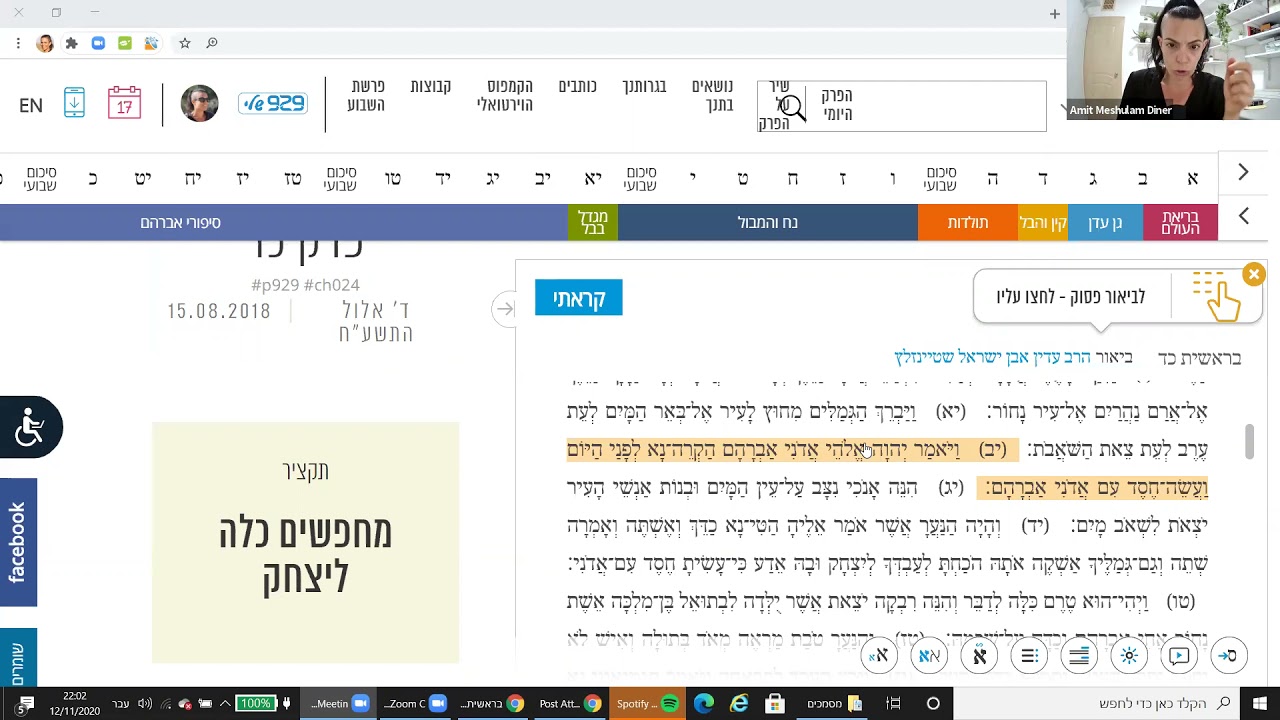The image size is (1280, 720).
Task: Click the volume icon in system tray
Action: coord(145,704)
